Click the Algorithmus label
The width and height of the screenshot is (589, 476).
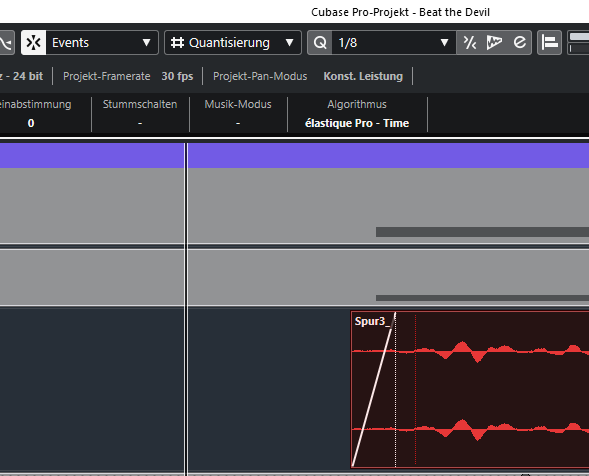(357, 104)
